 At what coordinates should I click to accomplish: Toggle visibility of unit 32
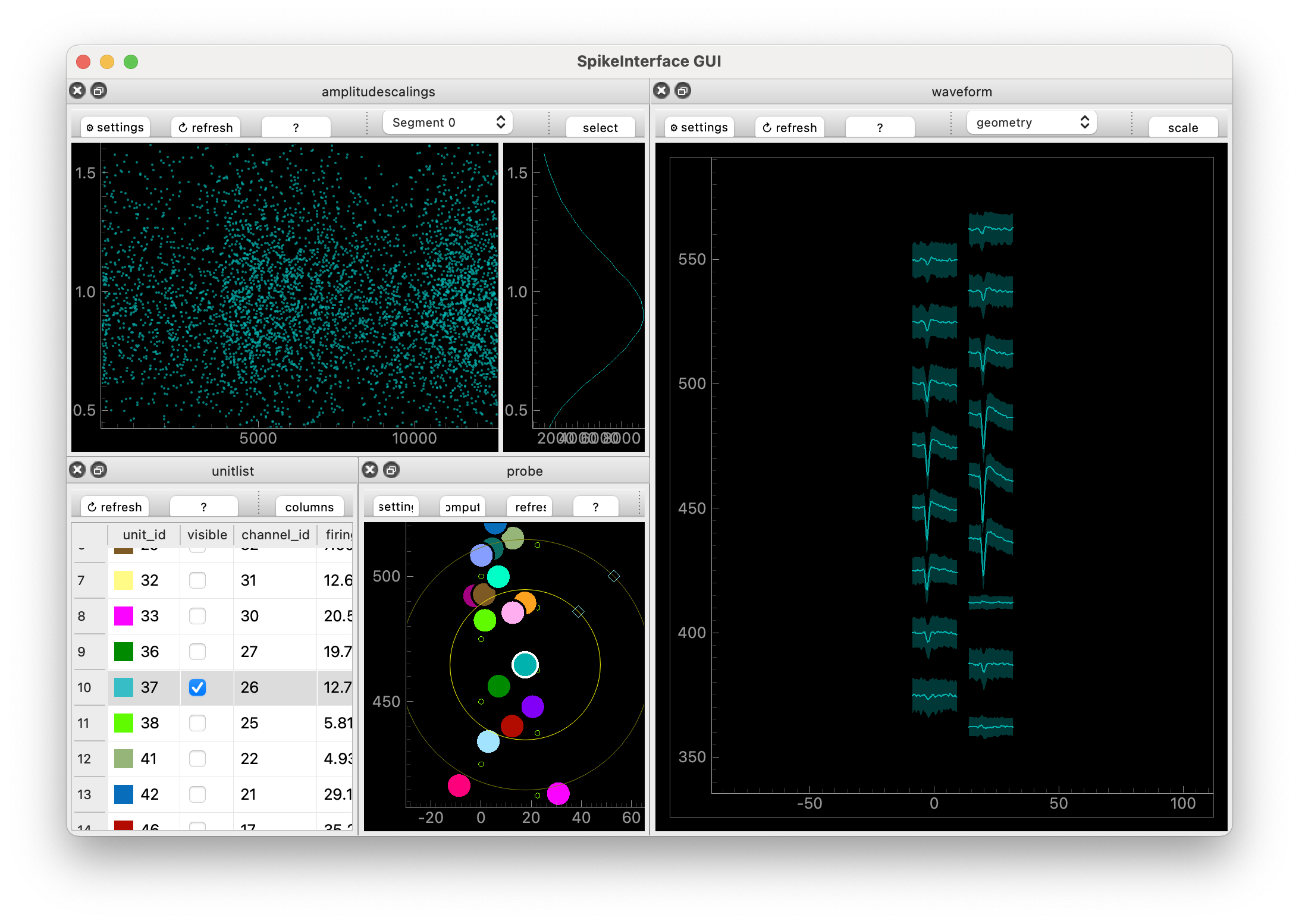(197, 580)
